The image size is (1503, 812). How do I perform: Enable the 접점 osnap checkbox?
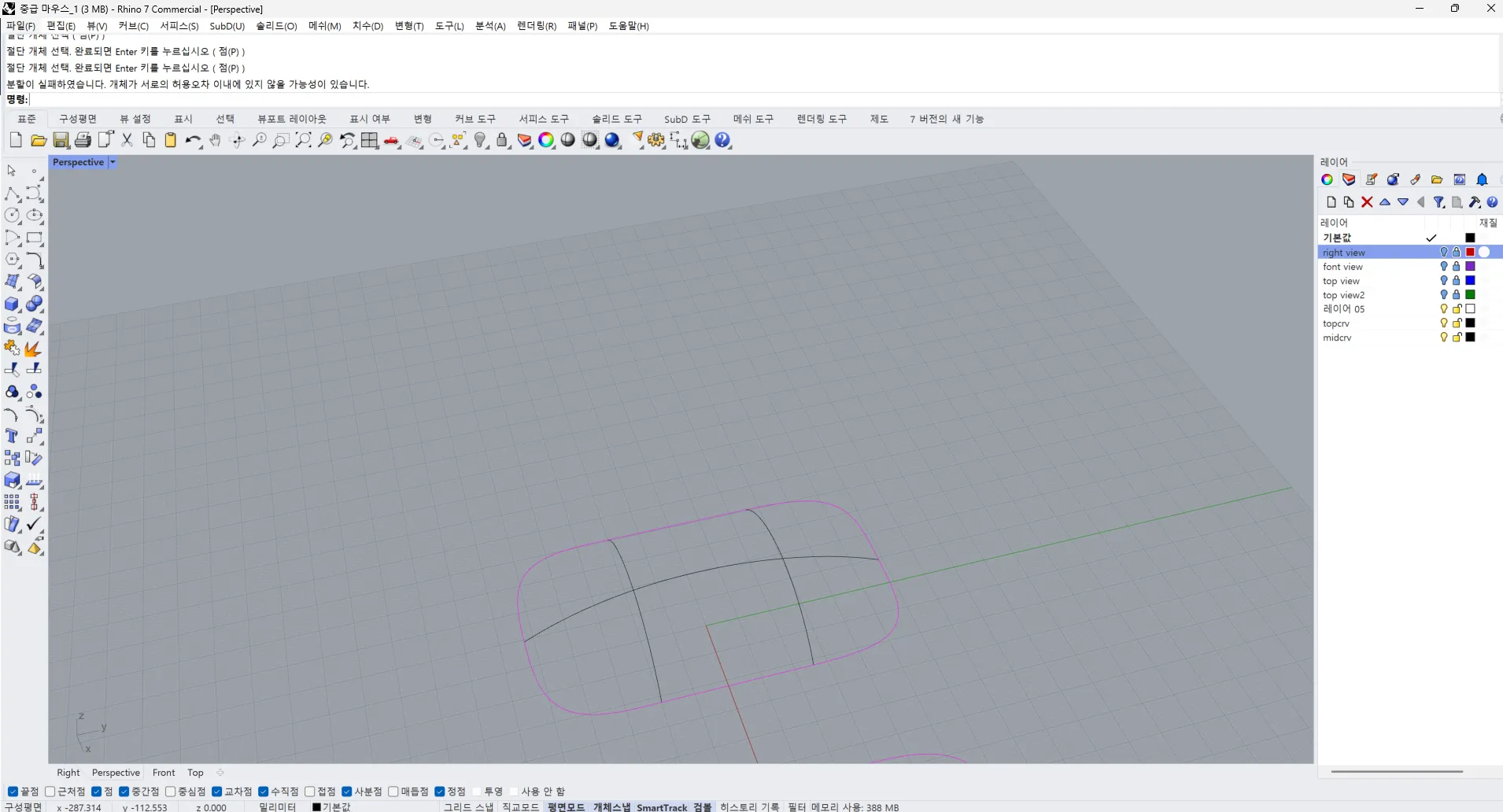[x=310, y=792]
